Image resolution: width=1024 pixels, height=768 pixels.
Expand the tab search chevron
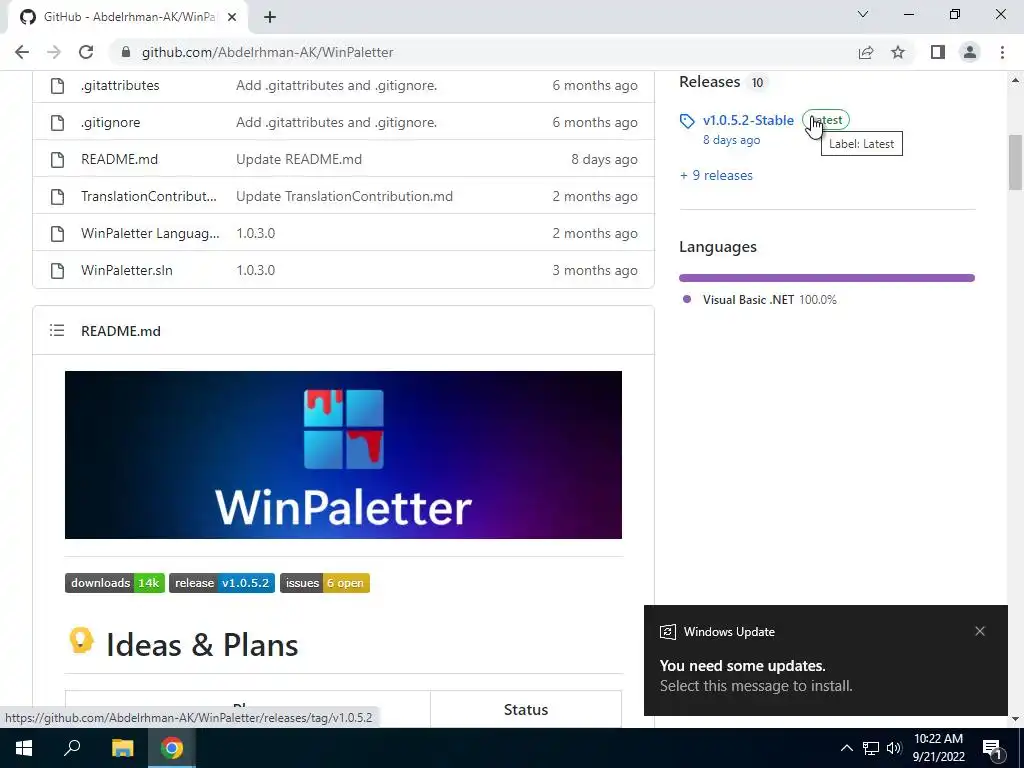click(x=863, y=14)
